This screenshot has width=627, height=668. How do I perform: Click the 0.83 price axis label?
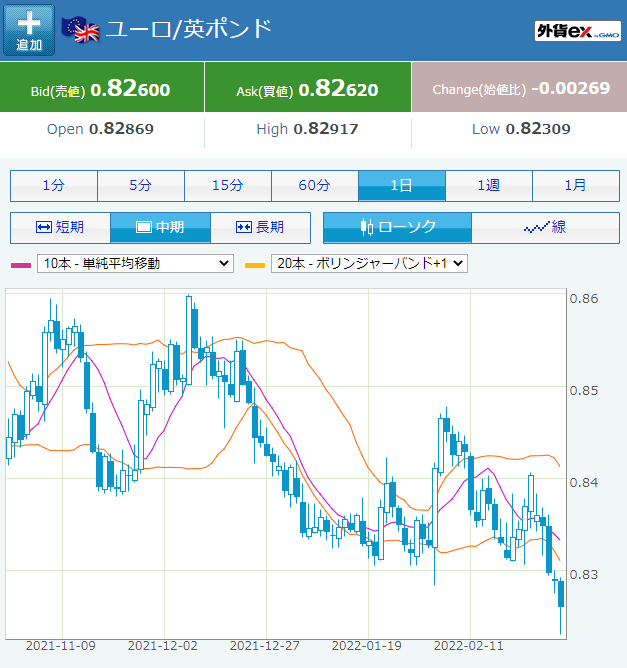[584, 575]
